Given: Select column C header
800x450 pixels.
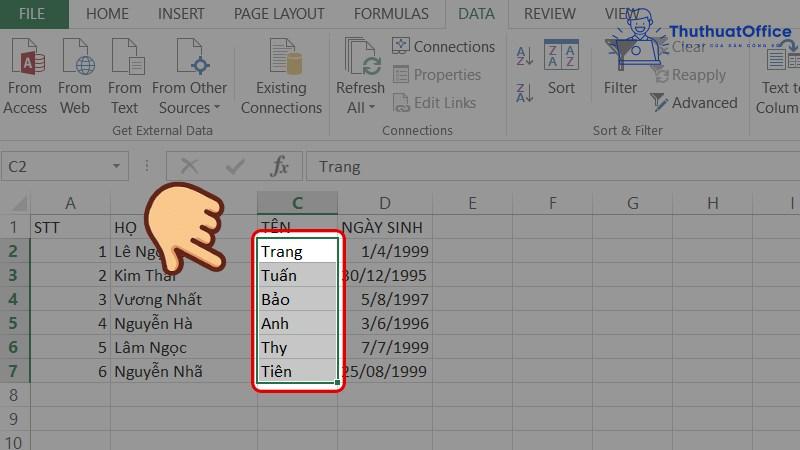Looking at the screenshot, I should pos(297,203).
